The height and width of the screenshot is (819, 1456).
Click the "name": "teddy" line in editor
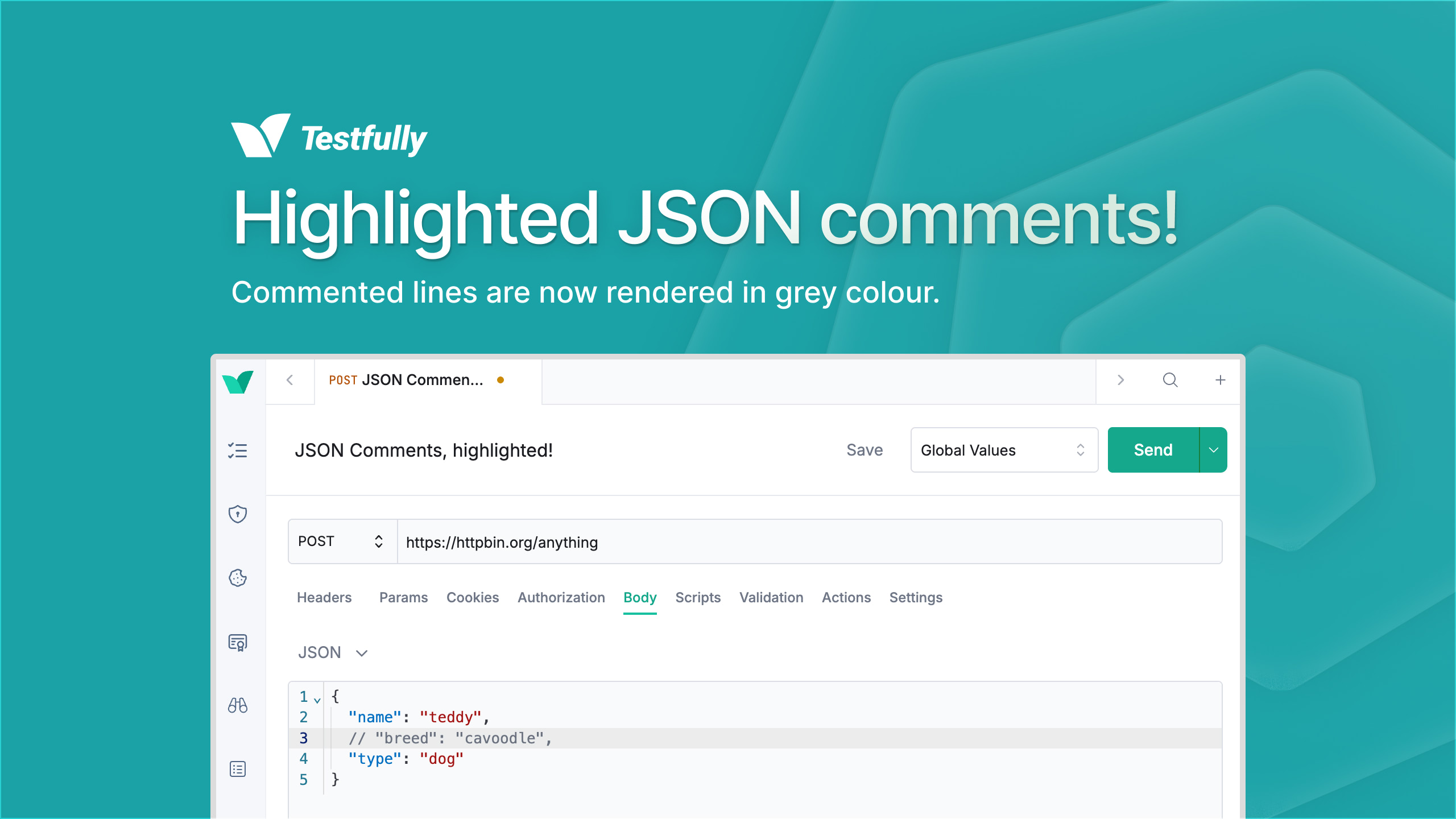pyautogui.click(x=419, y=717)
